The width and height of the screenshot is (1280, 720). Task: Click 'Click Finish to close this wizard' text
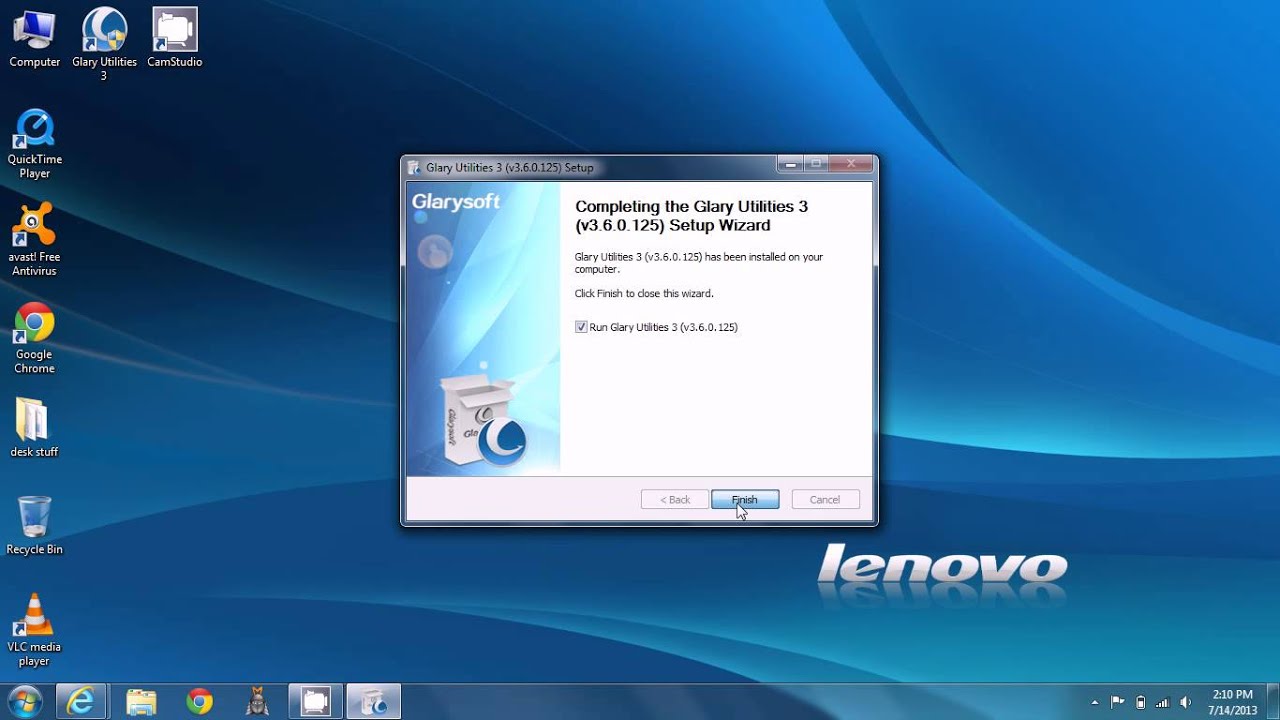pyautogui.click(x=644, y=294)
